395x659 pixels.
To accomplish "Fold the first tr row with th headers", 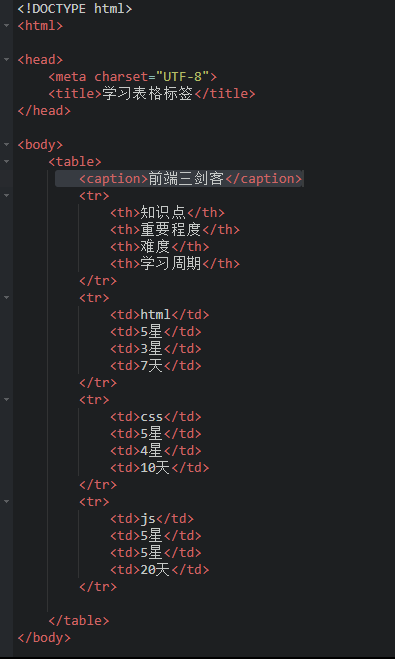I will pos(6,195).
